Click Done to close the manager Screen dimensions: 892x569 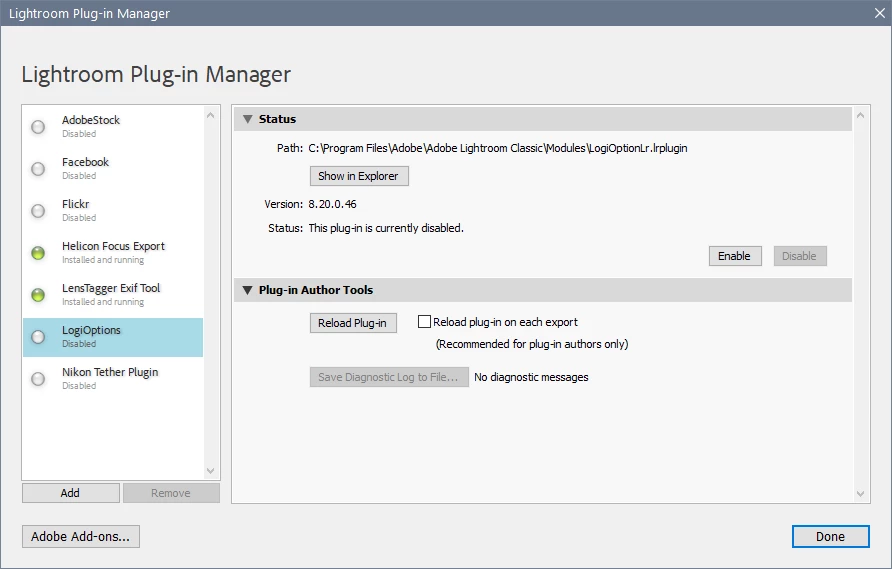(831, 537)
